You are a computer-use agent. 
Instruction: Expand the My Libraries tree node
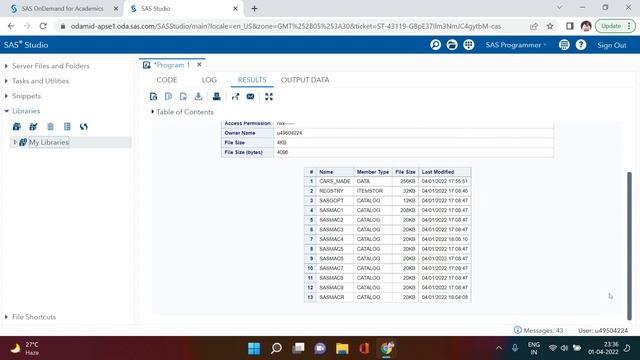tap(15, 142)
